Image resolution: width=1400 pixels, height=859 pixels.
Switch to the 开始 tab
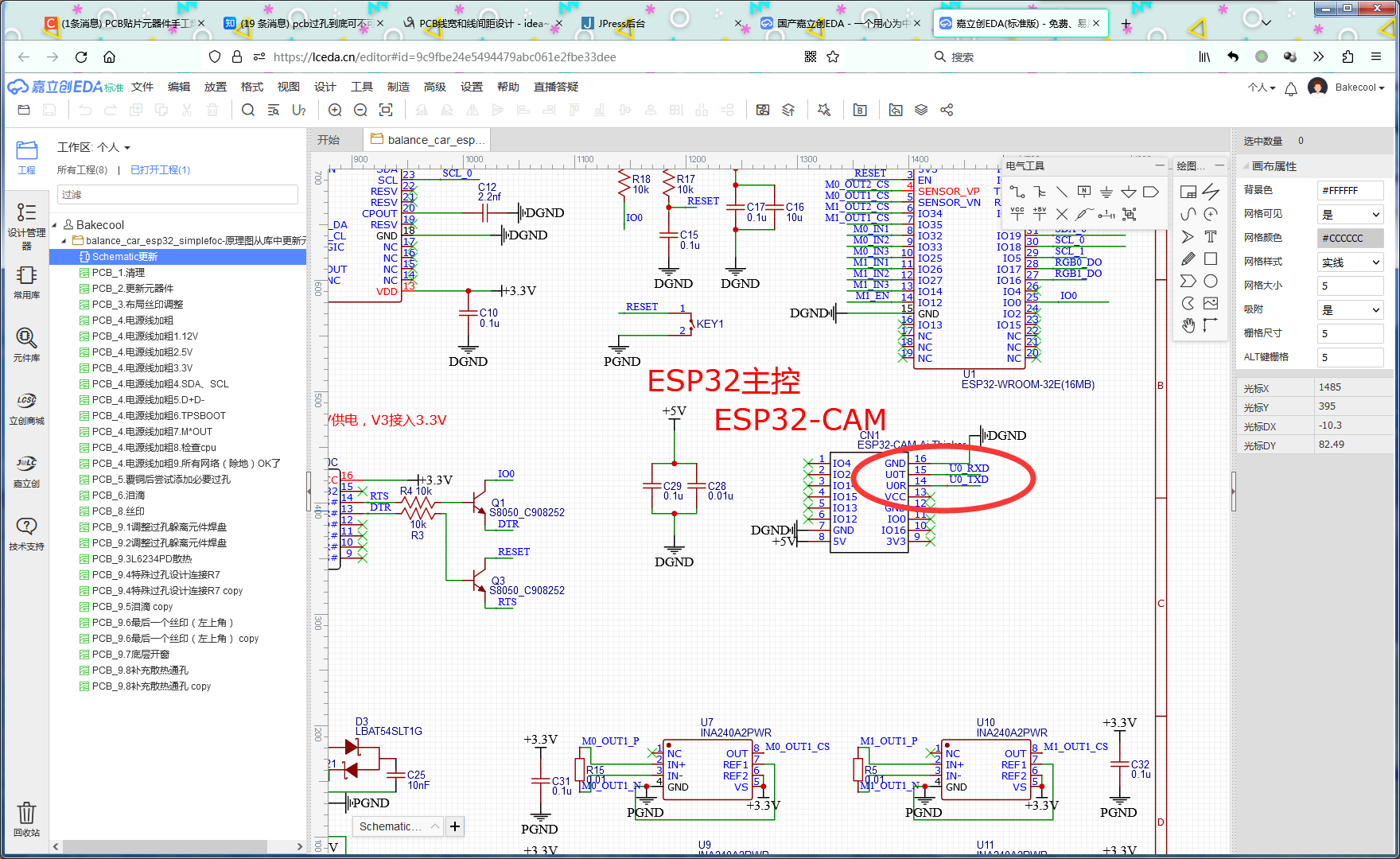click(329, 140)
